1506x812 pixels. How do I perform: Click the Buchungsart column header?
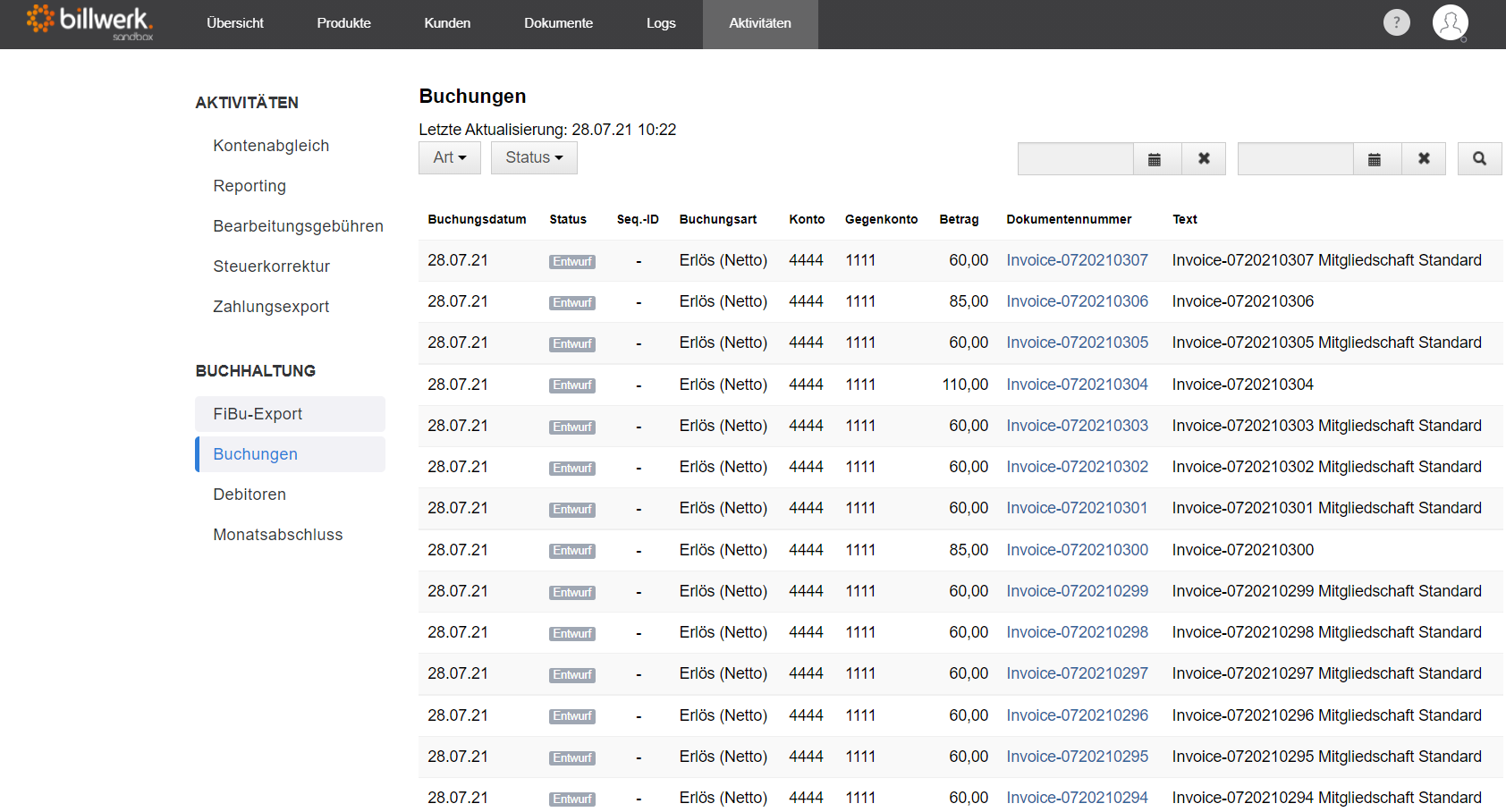(717, 219)
